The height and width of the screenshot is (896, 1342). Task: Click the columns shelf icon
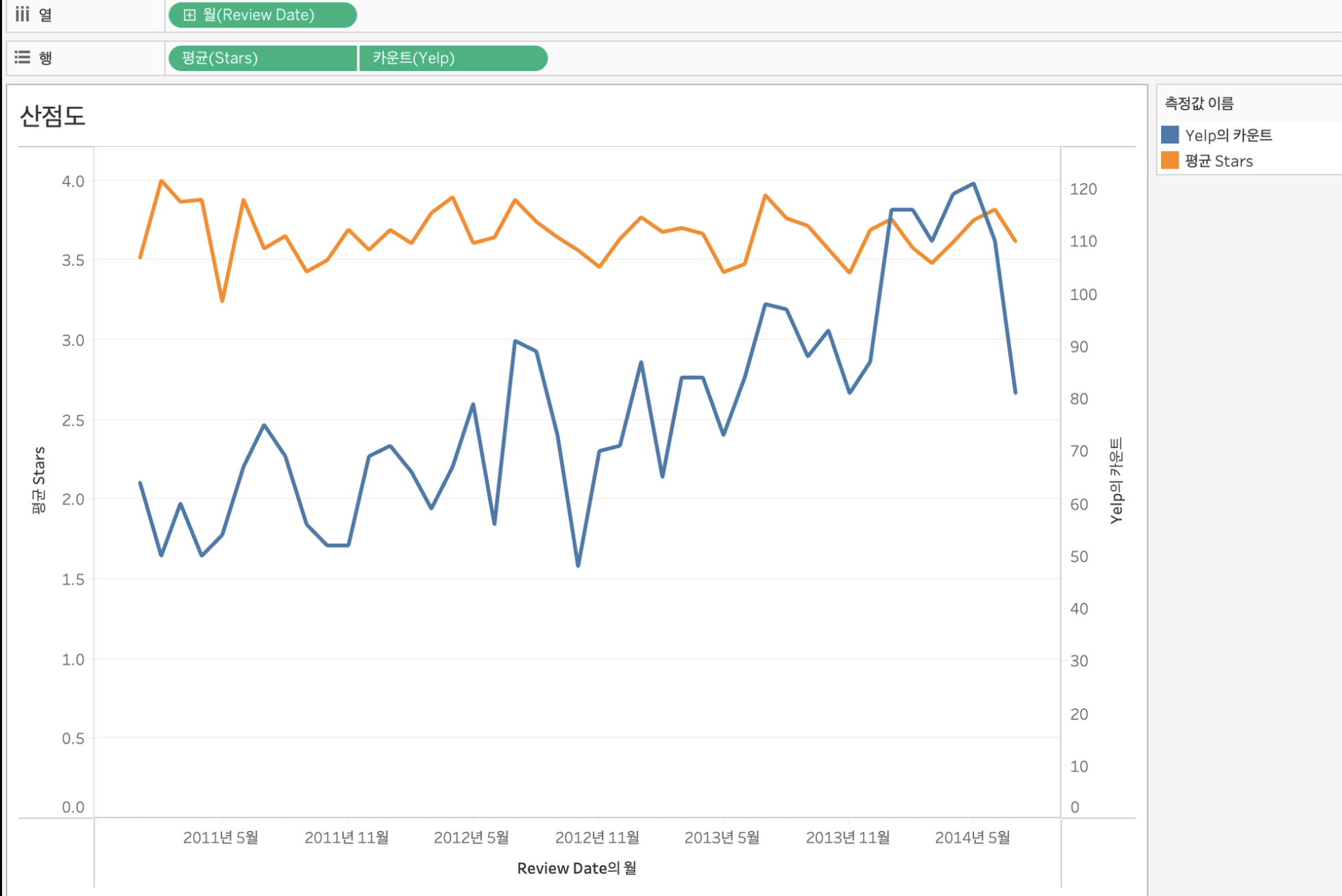23,14
